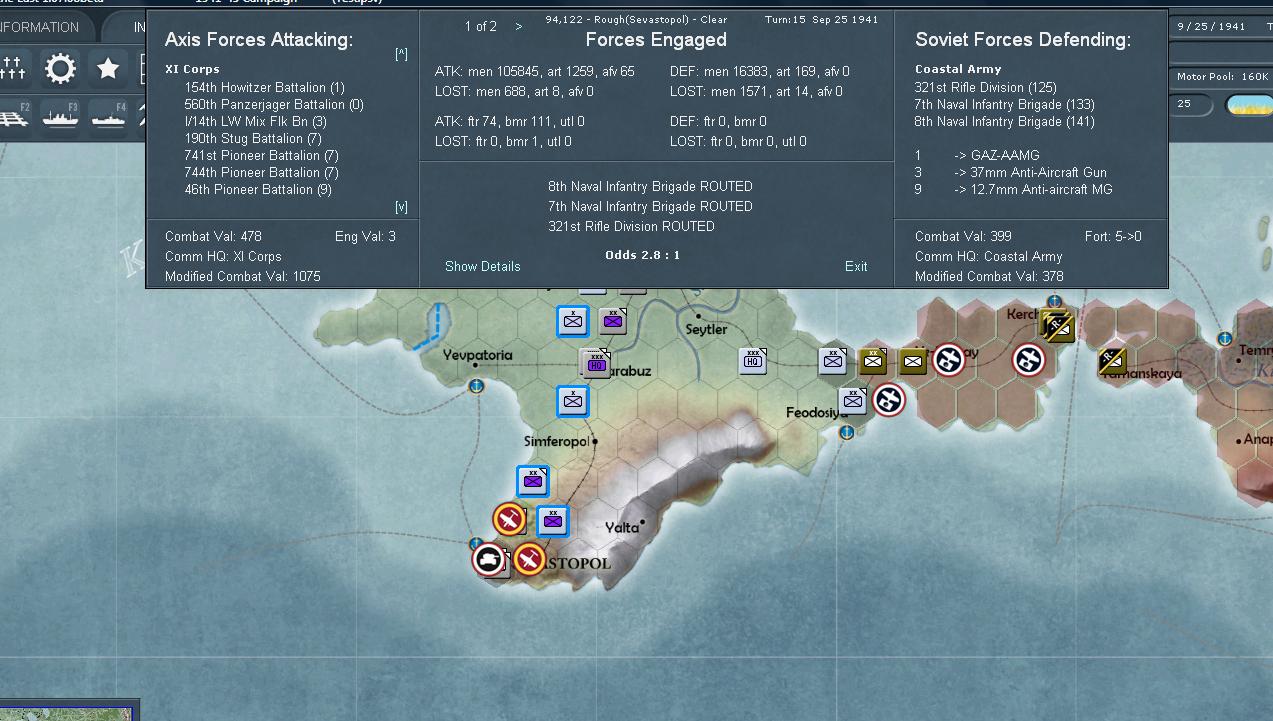Click 7th Naval Infantry Brigade (133) defender entry
The width and height of the screenshot is (1273, 721).
click(1005, 105)
